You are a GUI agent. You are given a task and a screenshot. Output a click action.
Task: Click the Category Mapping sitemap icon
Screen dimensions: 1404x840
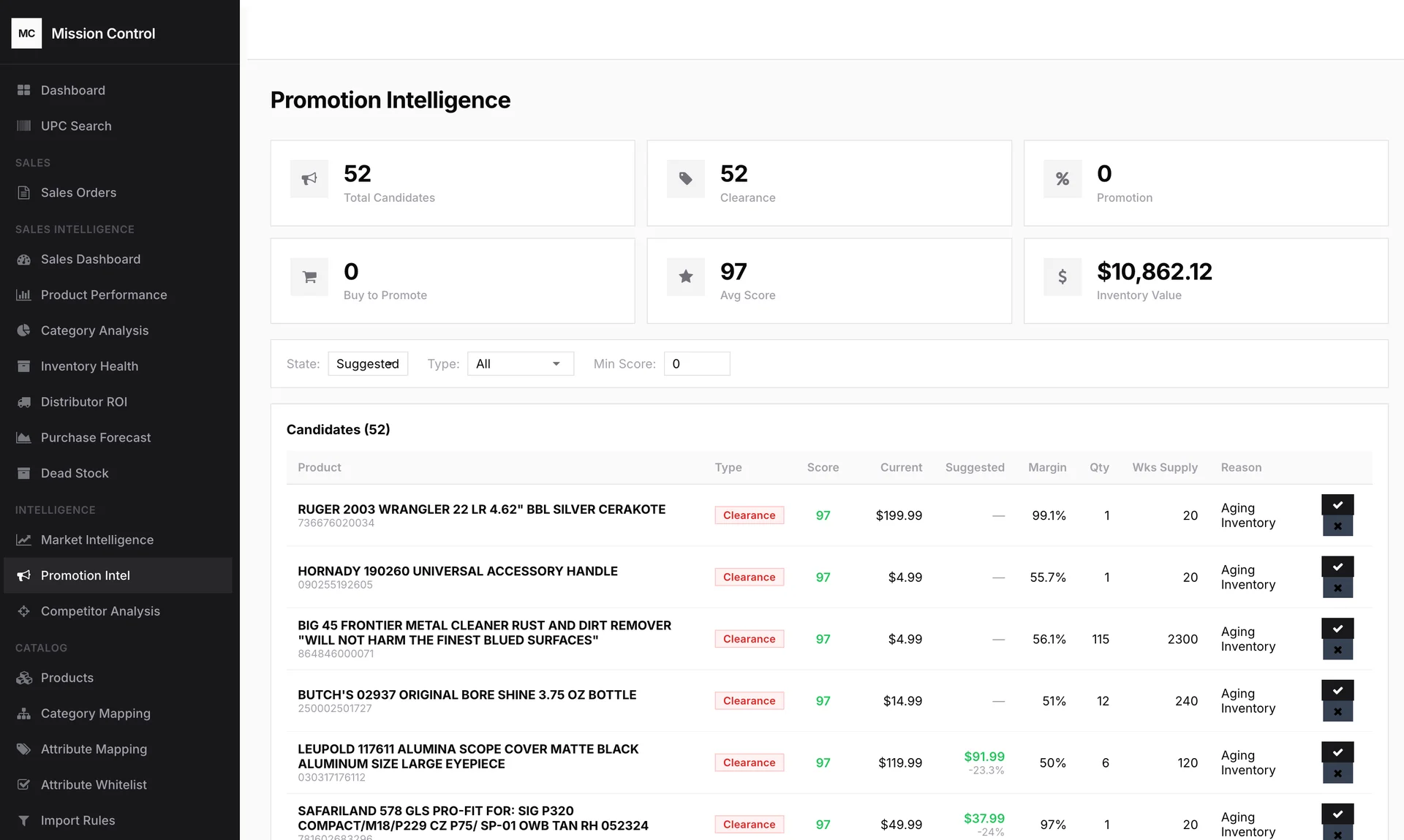click(23, 714)
